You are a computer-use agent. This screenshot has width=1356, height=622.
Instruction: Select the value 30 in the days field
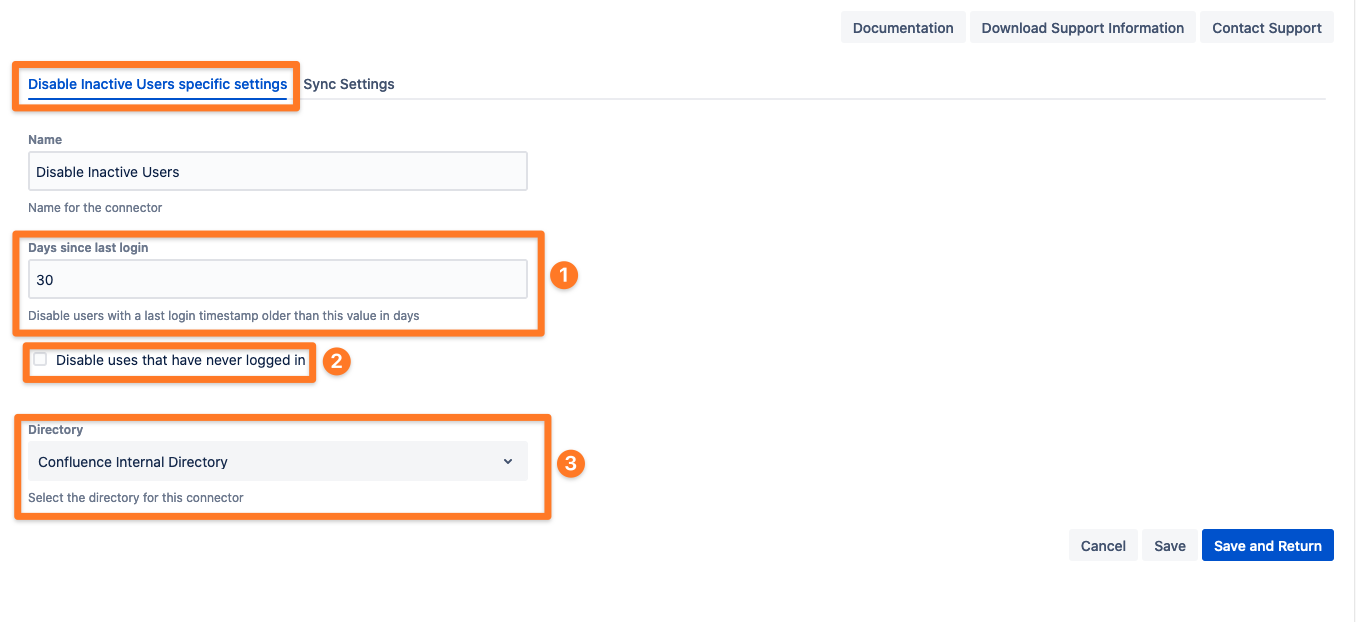46,278
